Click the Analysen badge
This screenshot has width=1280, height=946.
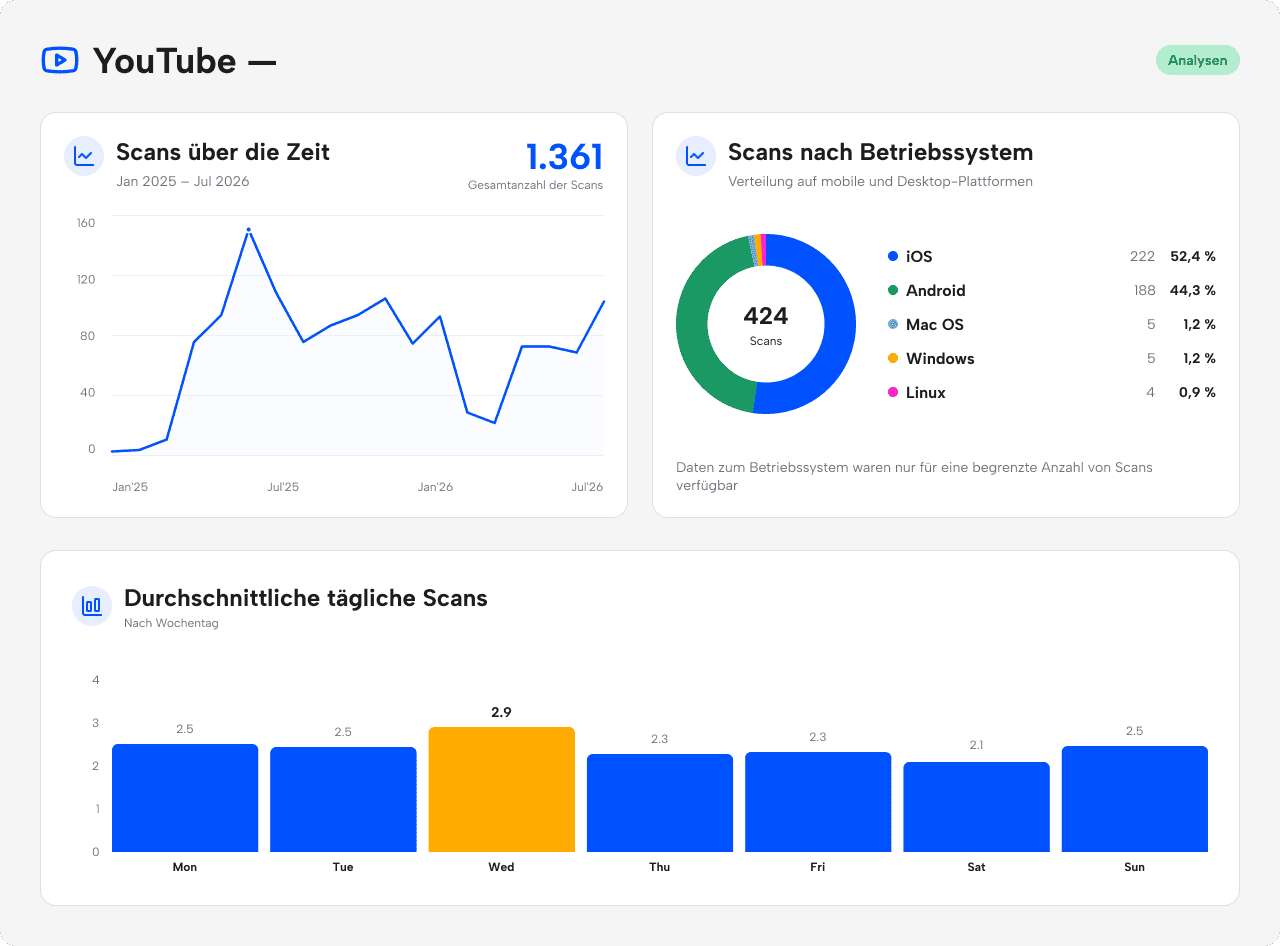pos(1198,60)
